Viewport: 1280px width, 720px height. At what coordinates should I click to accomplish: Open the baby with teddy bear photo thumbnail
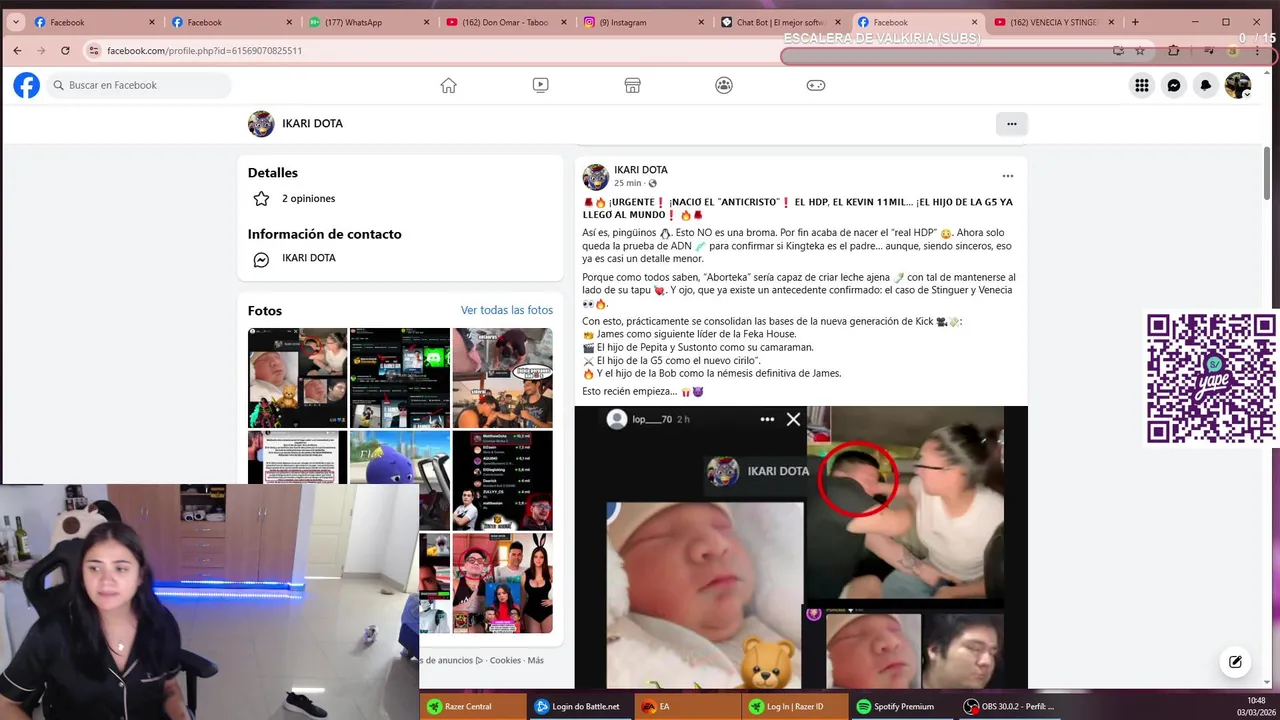[x=298, y=378]
